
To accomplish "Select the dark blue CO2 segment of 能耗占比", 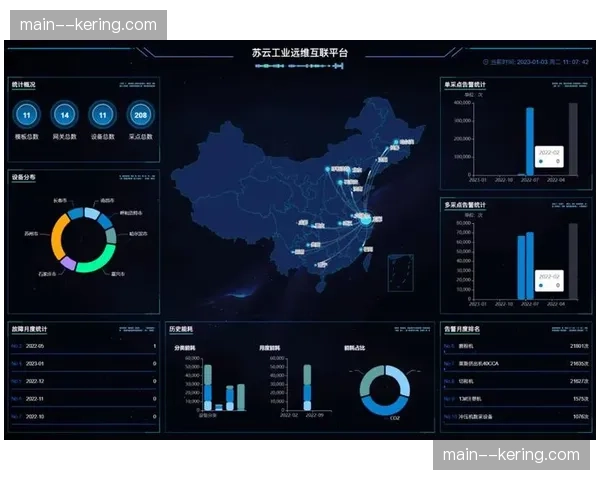I will tap(385, 406).
